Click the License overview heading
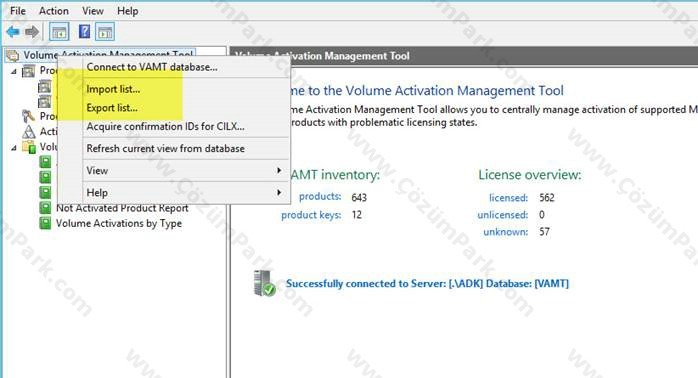This screenshot has height=378, width=698. (530, 175)
